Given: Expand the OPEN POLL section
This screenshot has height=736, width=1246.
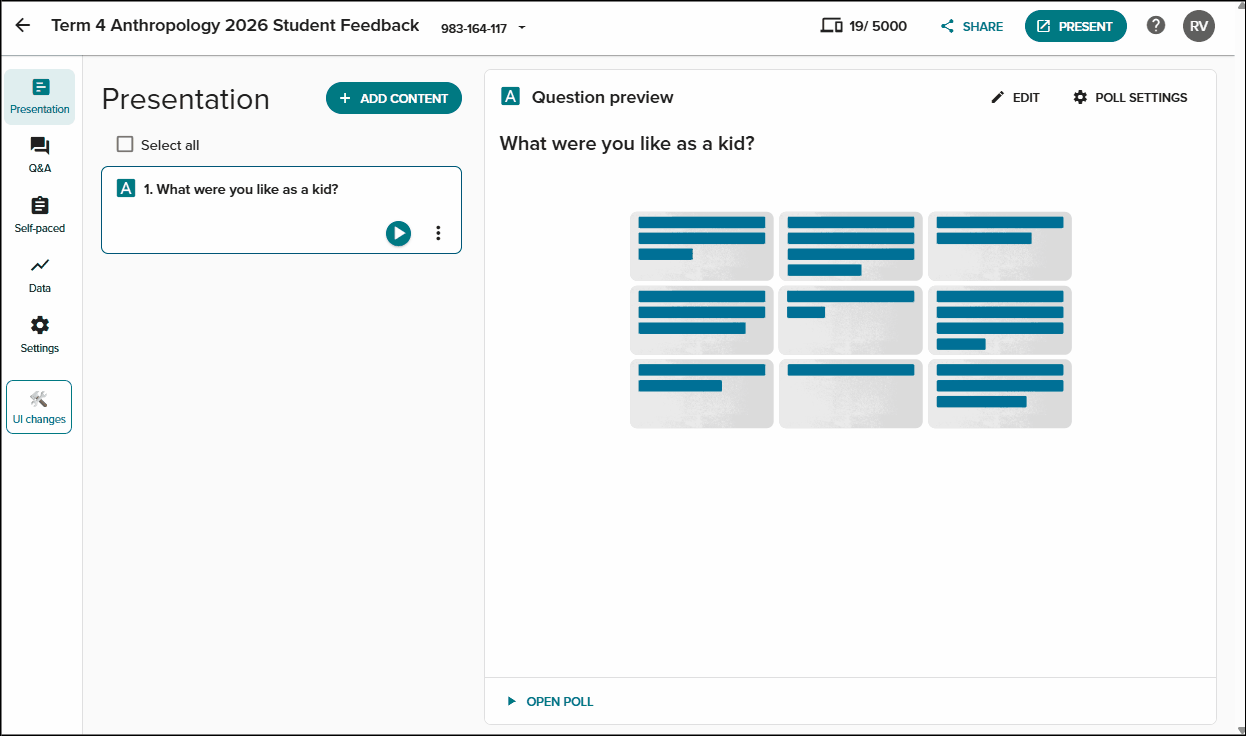Looking at the screenshot, I should click(550, 701).
